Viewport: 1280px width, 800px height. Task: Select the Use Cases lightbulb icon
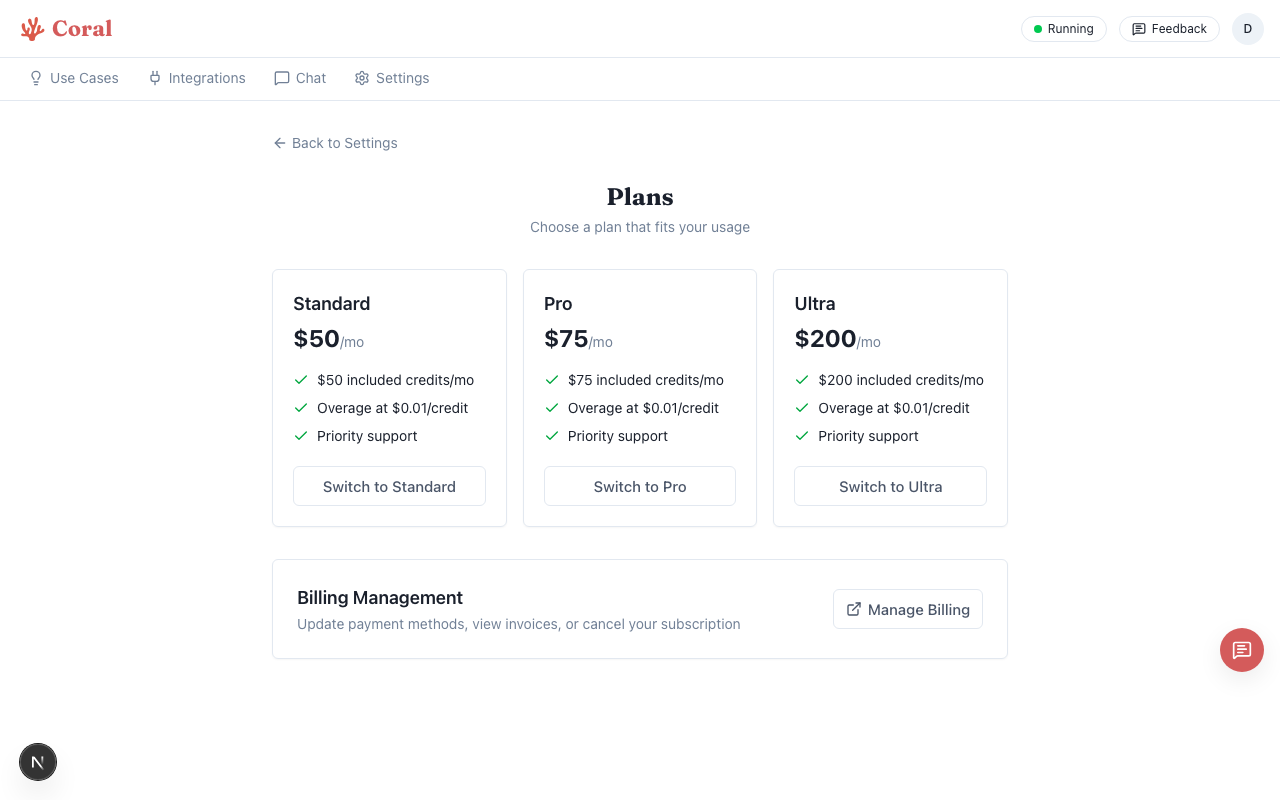[x=36, y=78]
